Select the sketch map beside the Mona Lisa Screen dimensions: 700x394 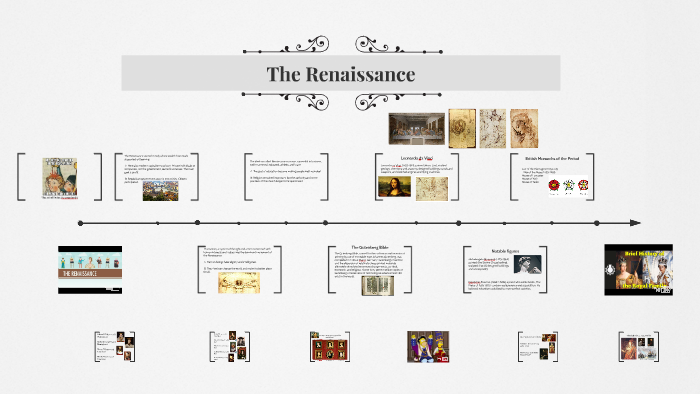tap(432, 188)
